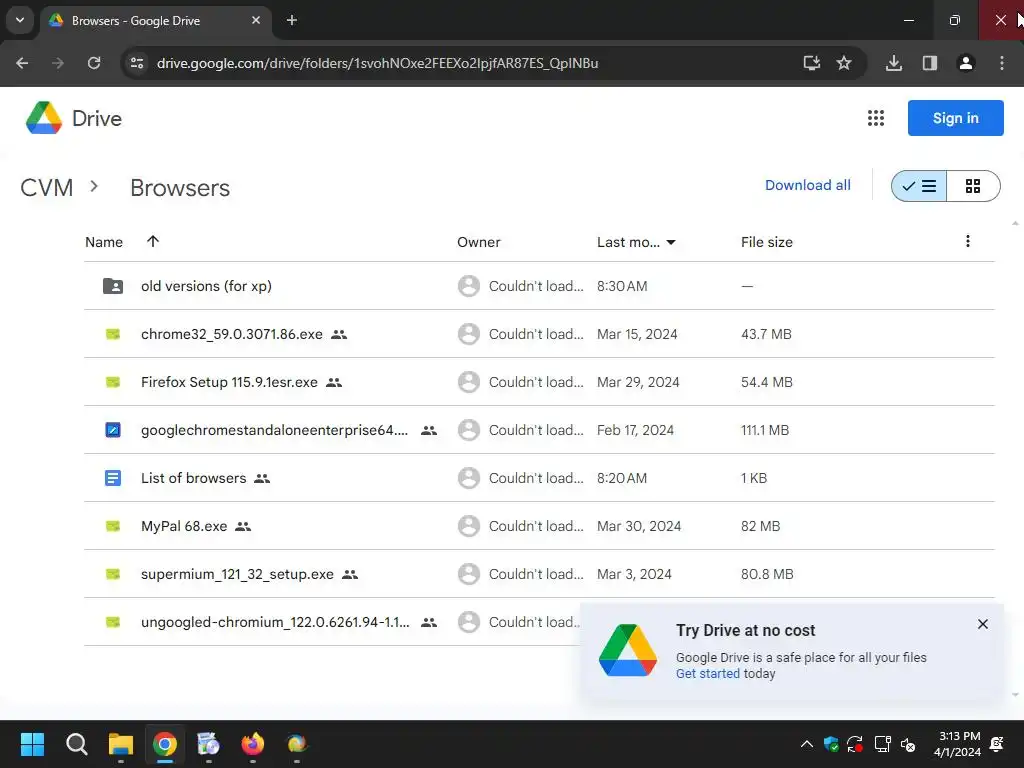Show hidden system tray icons
This screenshot has height=768, width=1024.
tap(807, 744)
